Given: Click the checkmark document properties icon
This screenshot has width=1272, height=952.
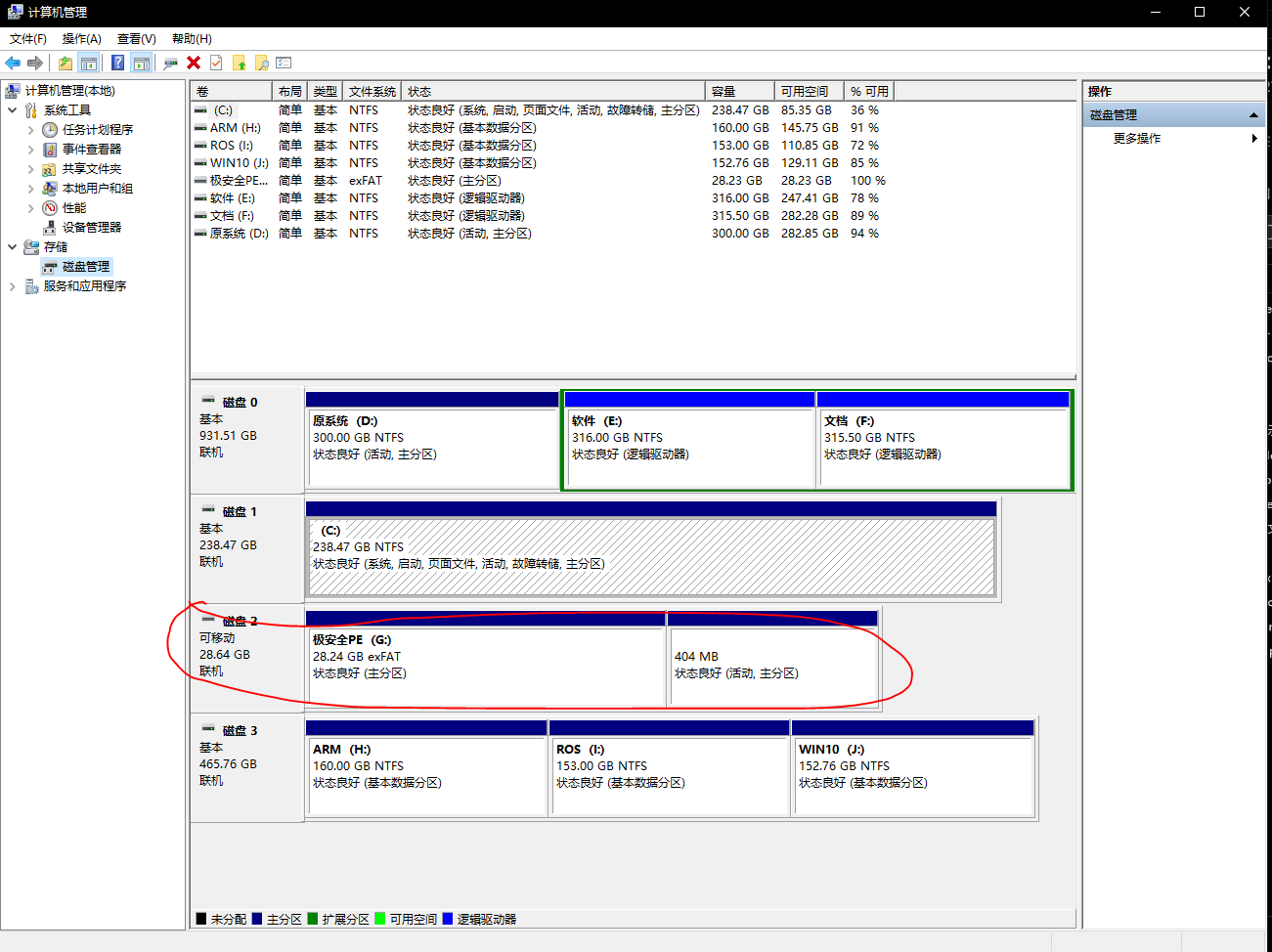Looking at the screenshot, I should [x=216, y=64].
